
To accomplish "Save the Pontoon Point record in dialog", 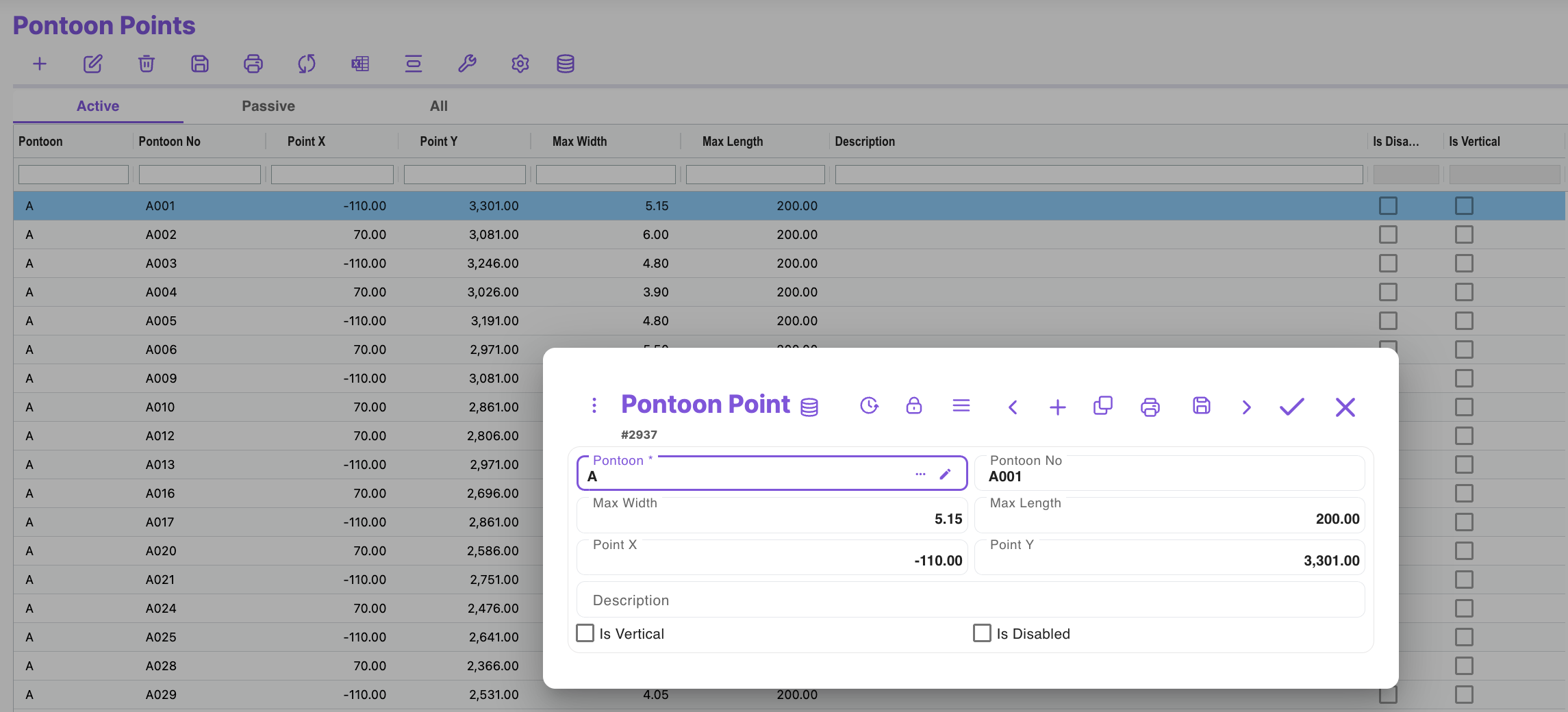I will click(1201, 406).
